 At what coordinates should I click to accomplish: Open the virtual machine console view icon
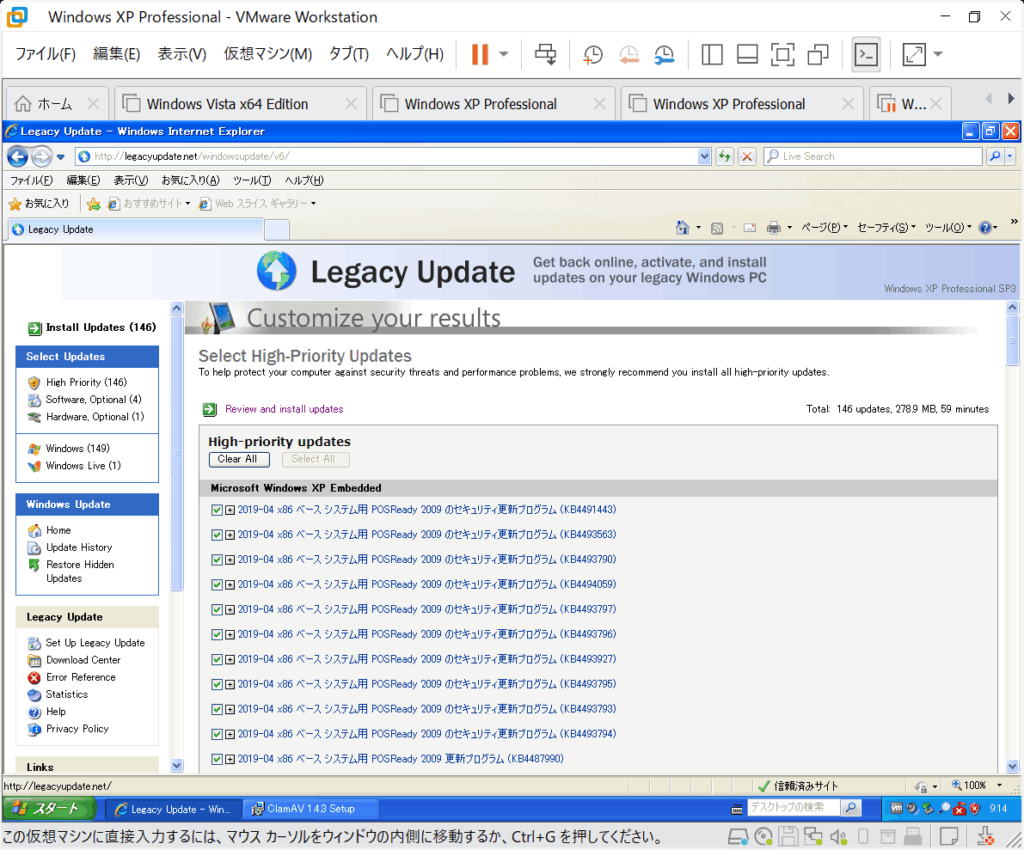pos(866,54)
